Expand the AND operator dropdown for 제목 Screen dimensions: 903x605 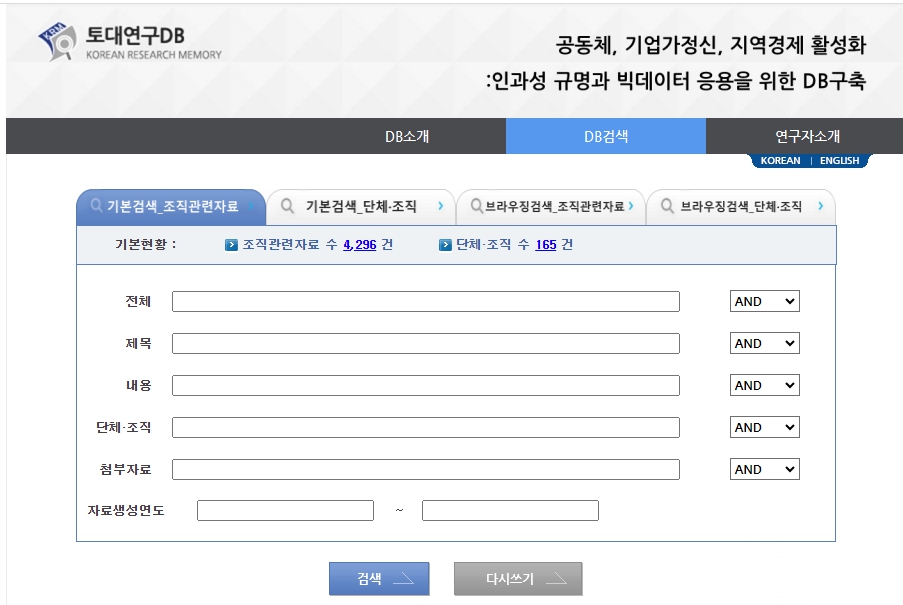pyautogui.click(x=764, y=344)
